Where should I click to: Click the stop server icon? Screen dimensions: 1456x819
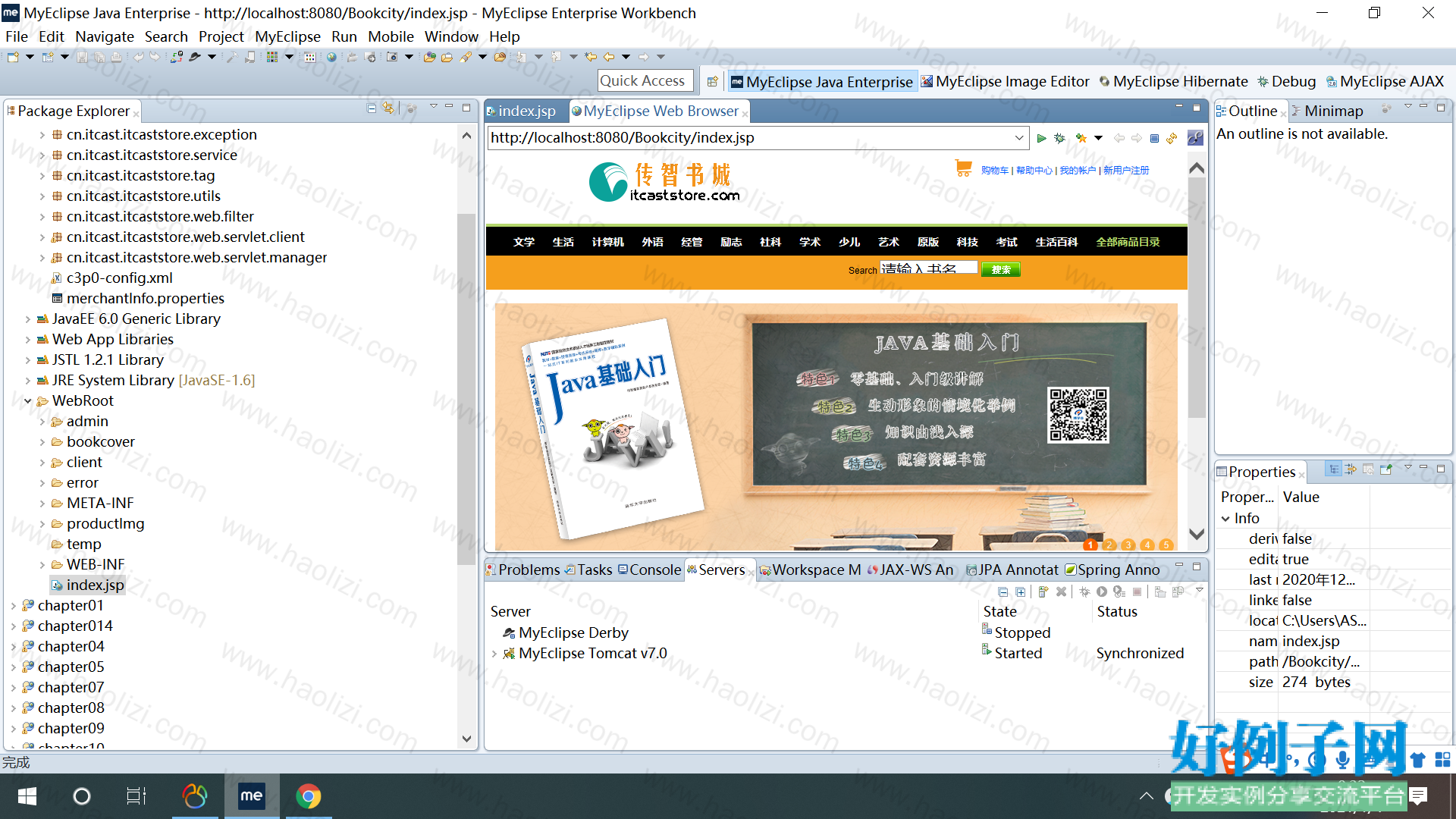coord(1137,591)
